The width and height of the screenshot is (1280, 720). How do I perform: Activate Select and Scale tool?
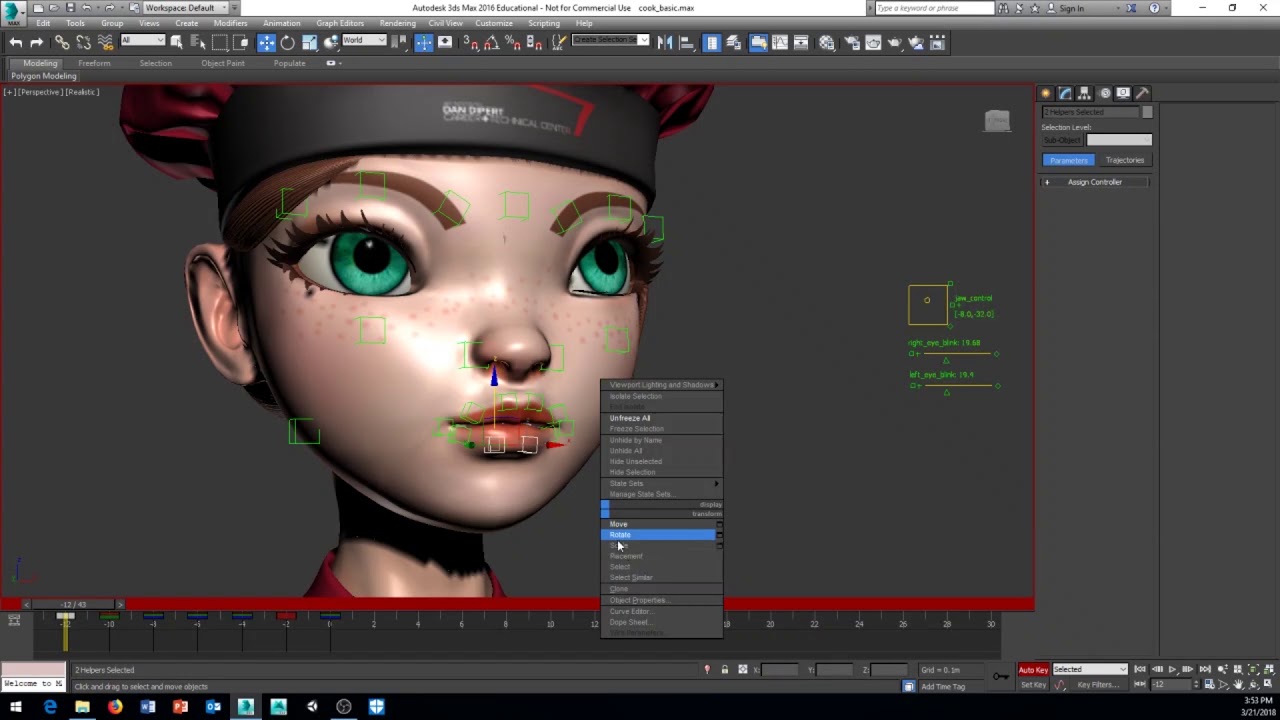point(309,42)
